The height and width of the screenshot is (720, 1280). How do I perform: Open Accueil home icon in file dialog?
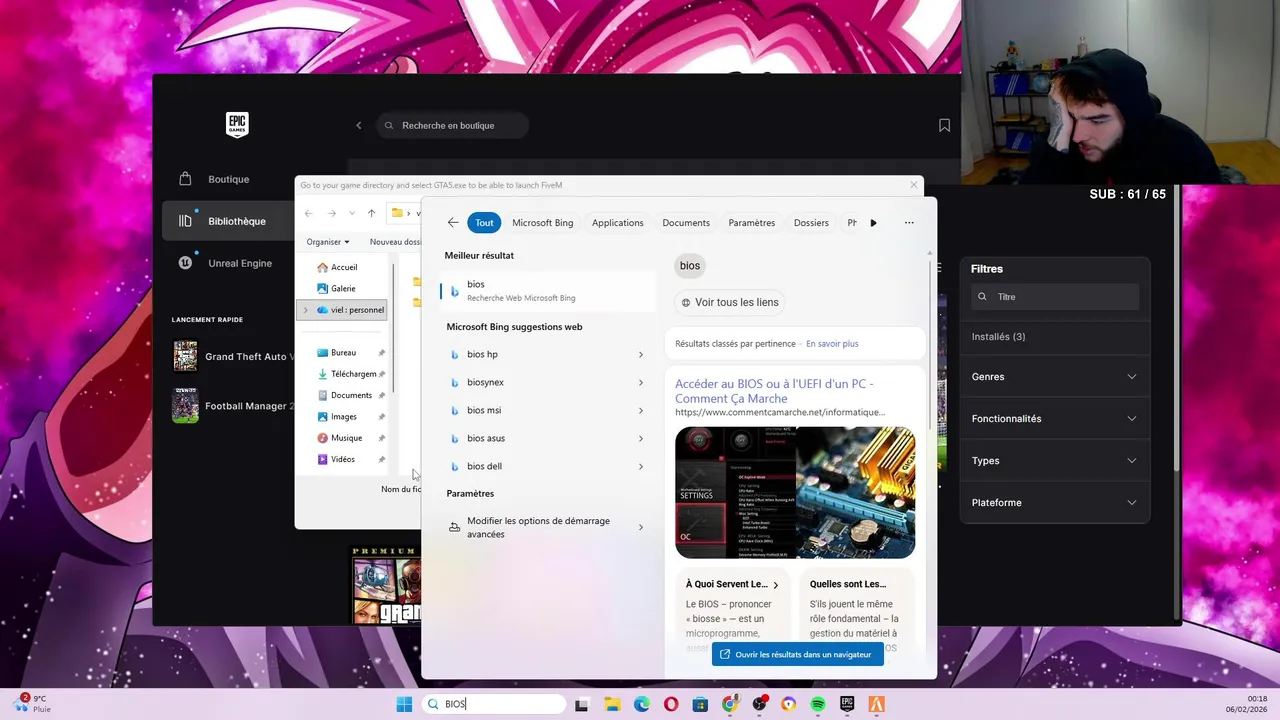[322, 267]
